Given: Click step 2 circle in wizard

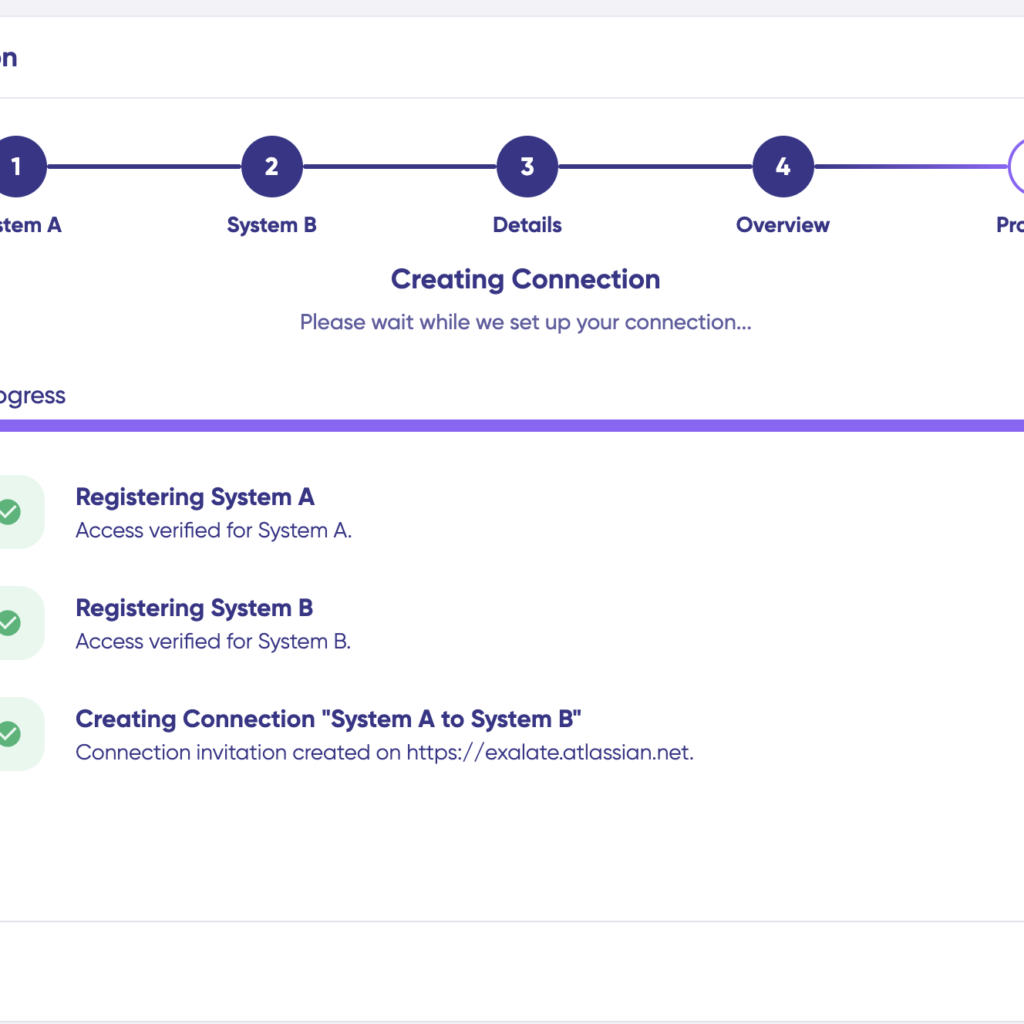Looking at the screenshot, I should (272, 167).
